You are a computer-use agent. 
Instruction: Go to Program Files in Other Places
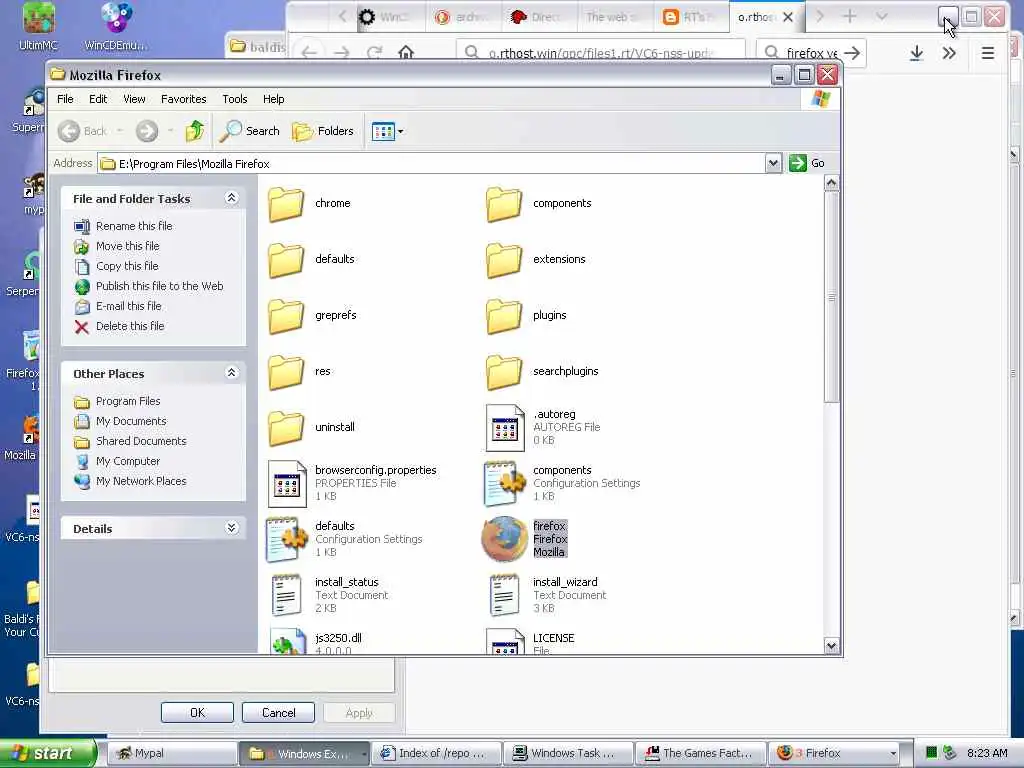(x=128, y=402)
